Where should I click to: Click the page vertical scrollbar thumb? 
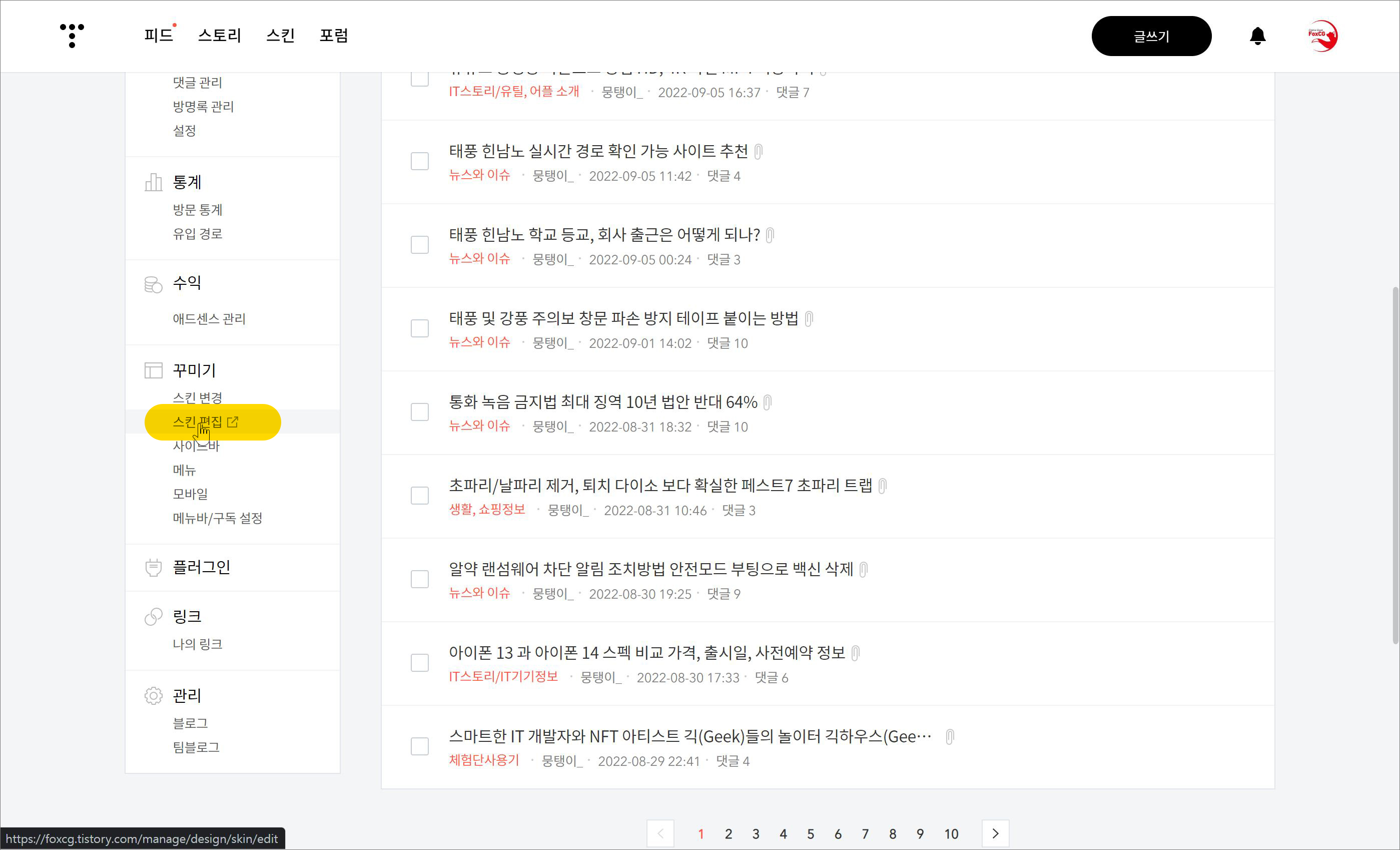1395,466
